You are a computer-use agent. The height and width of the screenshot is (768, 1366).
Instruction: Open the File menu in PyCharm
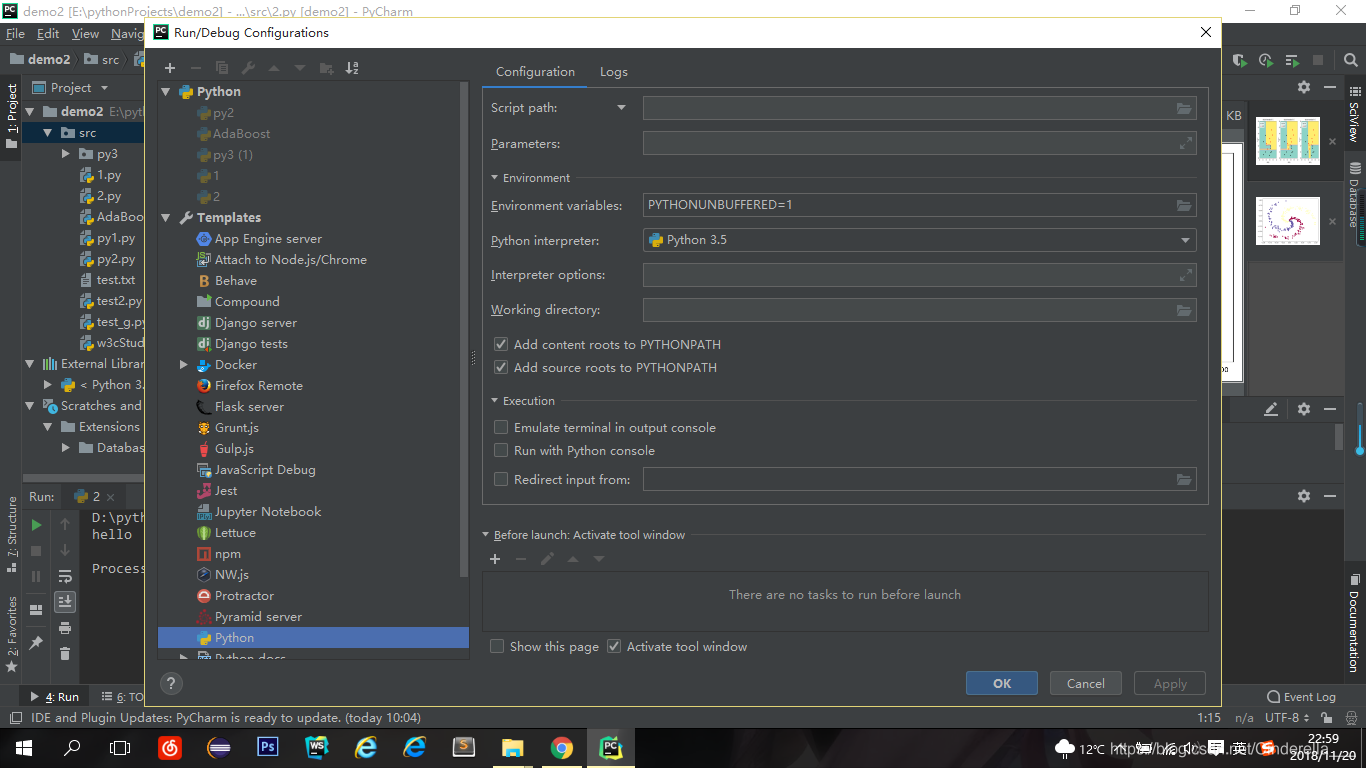15,34
